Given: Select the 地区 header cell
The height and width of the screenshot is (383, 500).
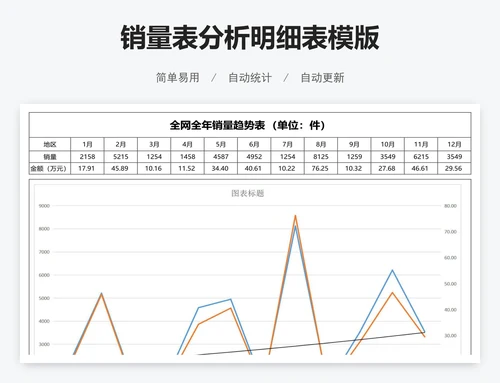Looking at the screenshot, I should coord(50,144).
